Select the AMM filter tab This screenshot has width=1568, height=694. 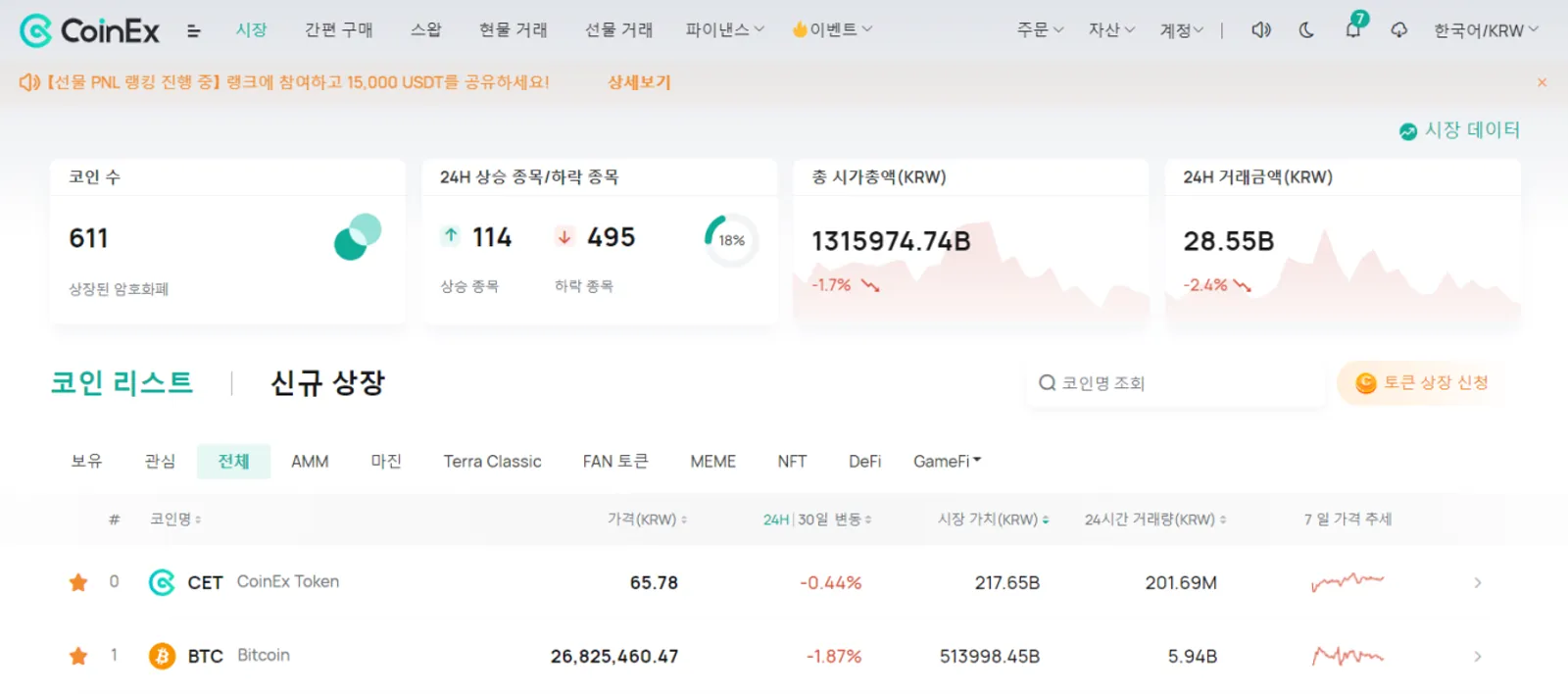(x=310, y=461)
